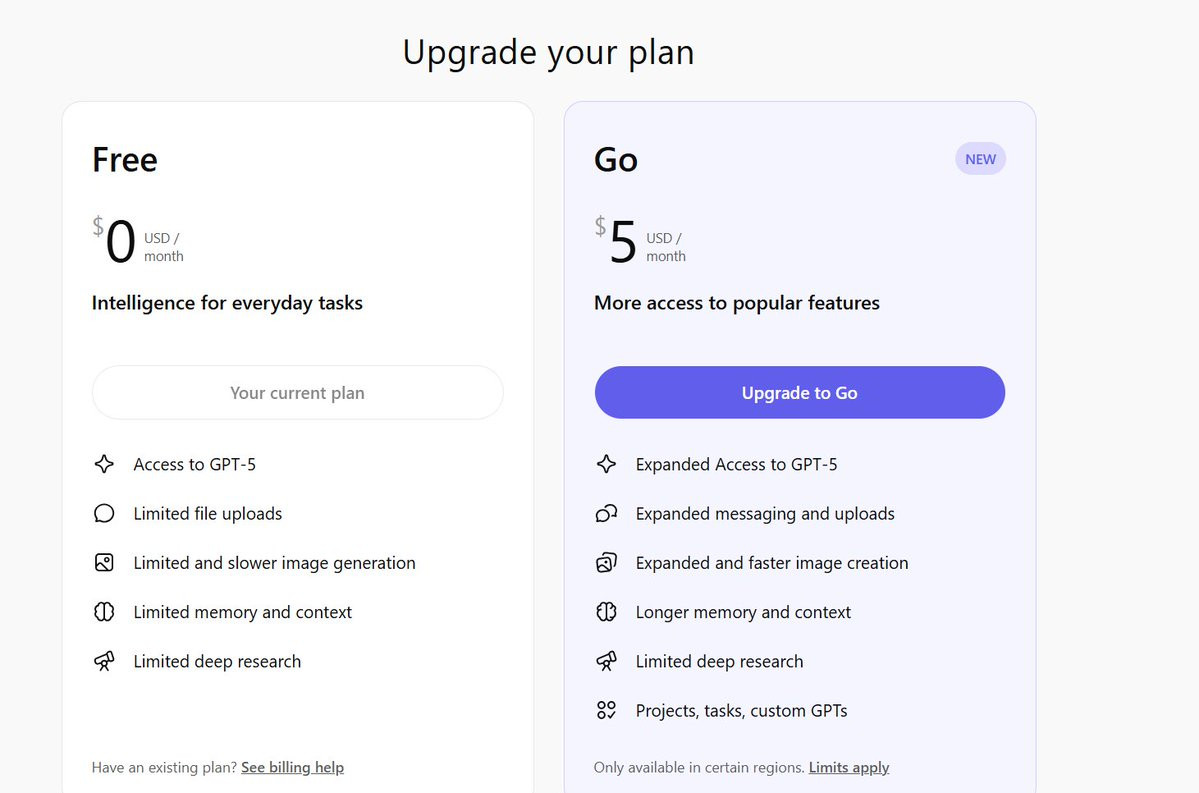
Task: Click the Free plan title
Action: coord(125,160)
